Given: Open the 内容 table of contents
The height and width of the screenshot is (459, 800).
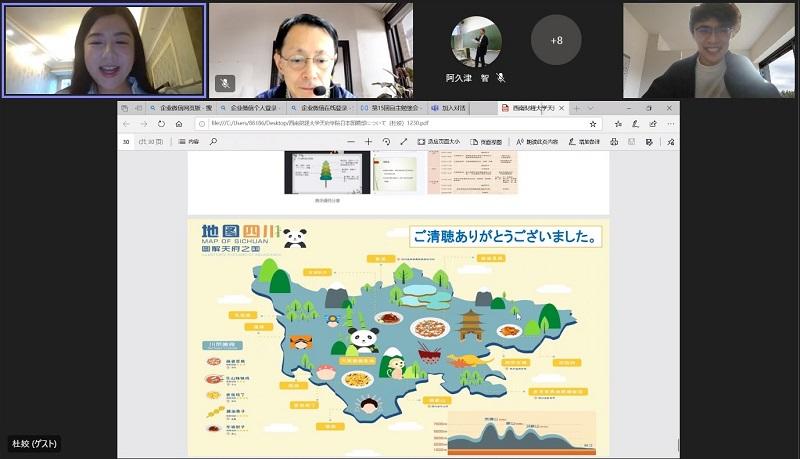Looking at the screenshot, I should click(x=189, y=142).
